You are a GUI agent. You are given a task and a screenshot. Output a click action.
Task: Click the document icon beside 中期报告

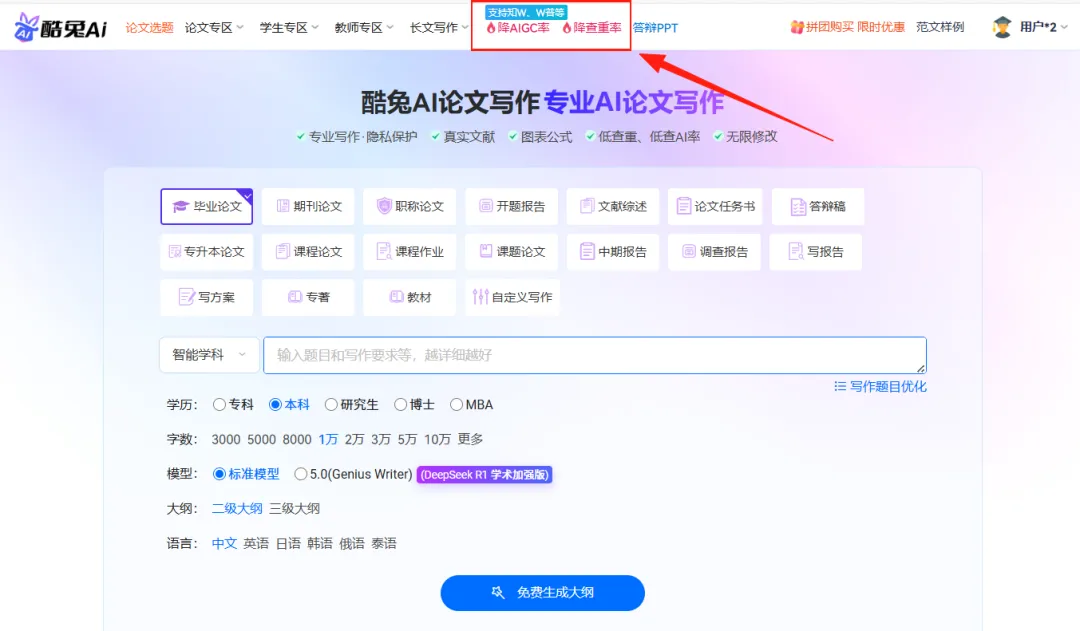click(587, 251)
